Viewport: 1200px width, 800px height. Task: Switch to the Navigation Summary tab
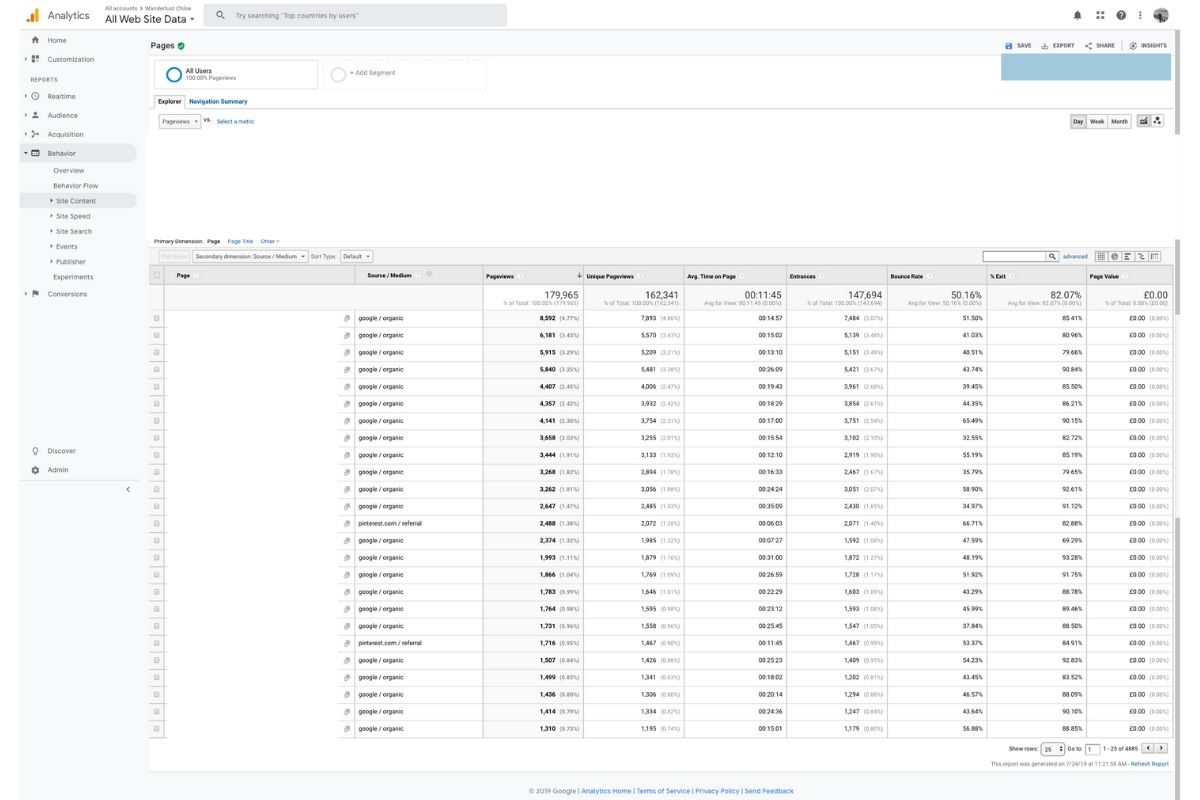click(218, 101)
